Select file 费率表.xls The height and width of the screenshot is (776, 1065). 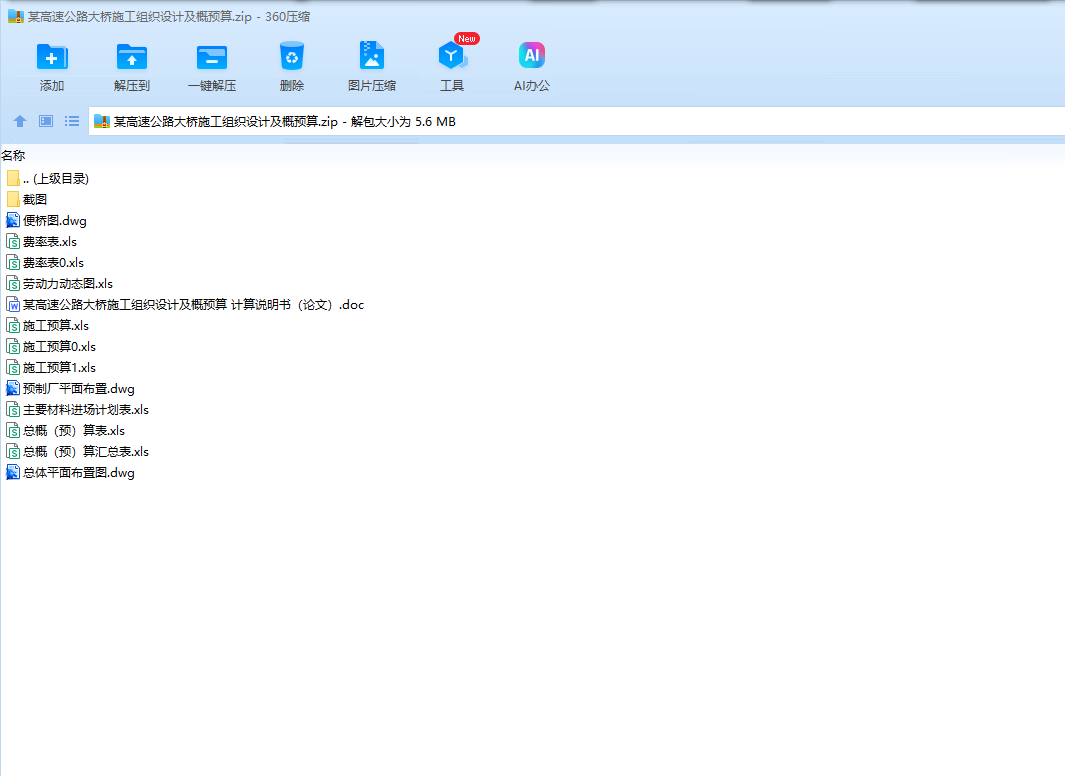click(41, 242)
